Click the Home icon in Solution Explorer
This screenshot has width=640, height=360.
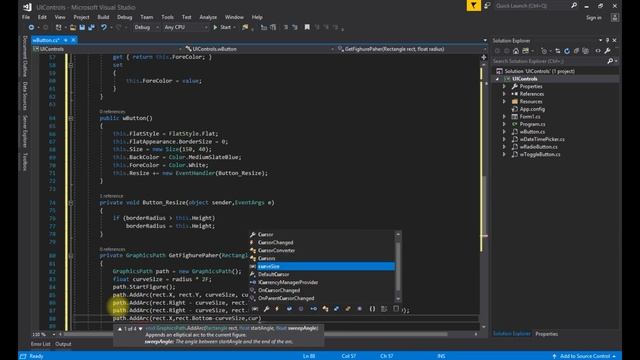click(x=516, y=51)
